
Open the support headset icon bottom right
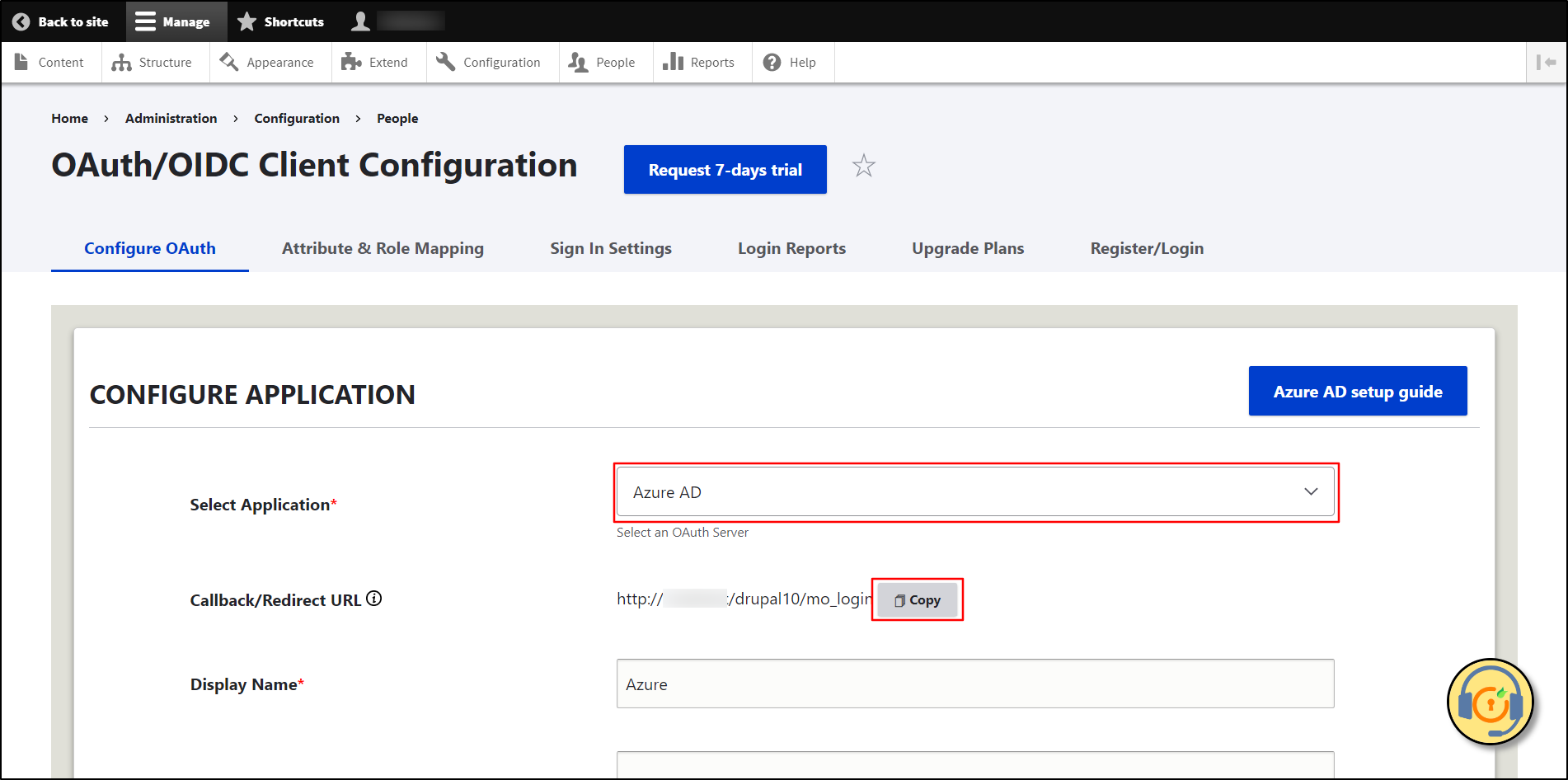(x=1491, y=702)
